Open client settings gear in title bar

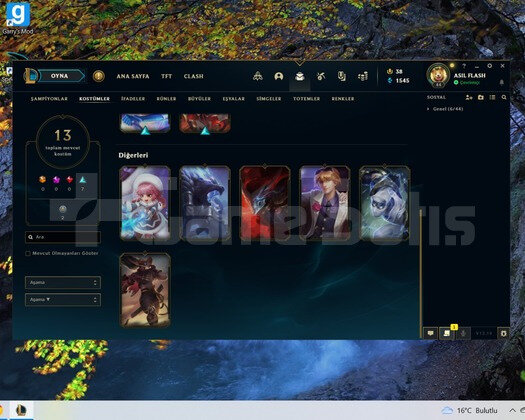(x=490, y=66)
